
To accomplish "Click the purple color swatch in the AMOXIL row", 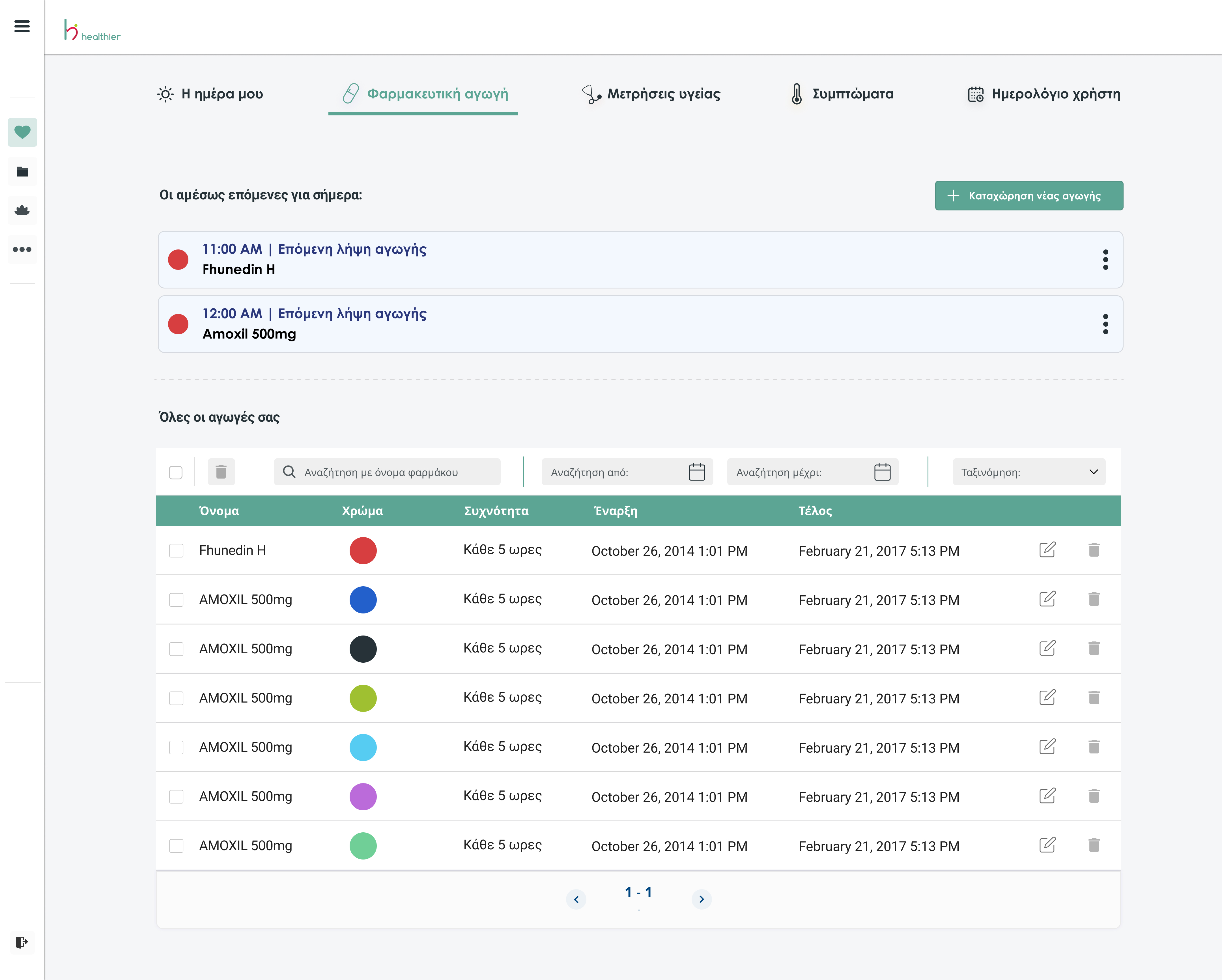I will pos(363,796).
